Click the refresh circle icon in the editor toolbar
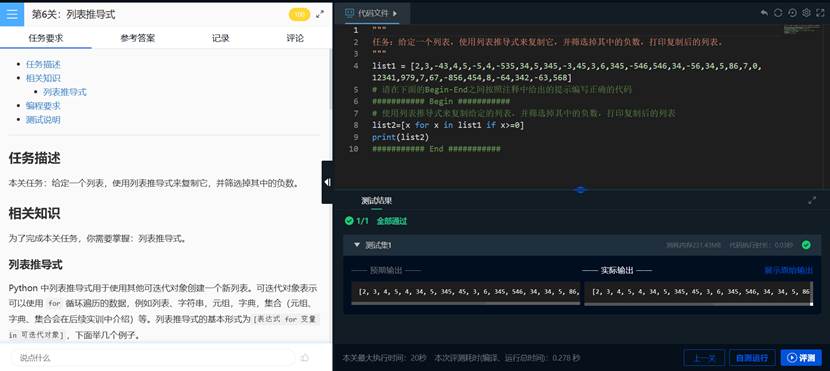The image size is (830, 371). [778, 13]
